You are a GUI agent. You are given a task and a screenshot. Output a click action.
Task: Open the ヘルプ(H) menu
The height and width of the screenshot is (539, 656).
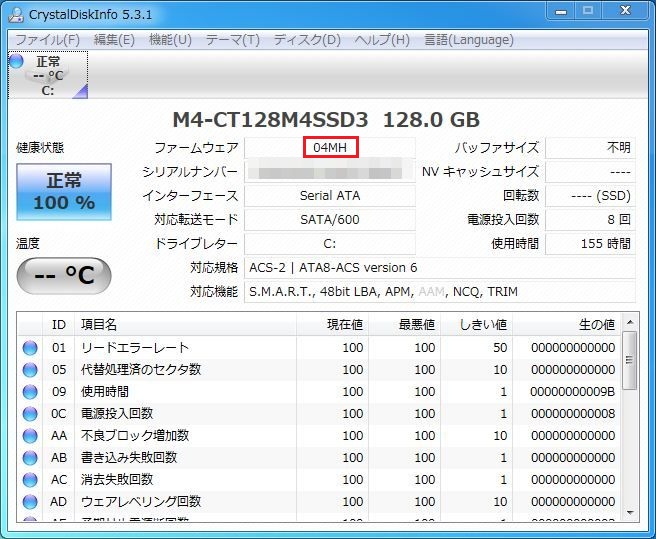[x=382, y=40]
